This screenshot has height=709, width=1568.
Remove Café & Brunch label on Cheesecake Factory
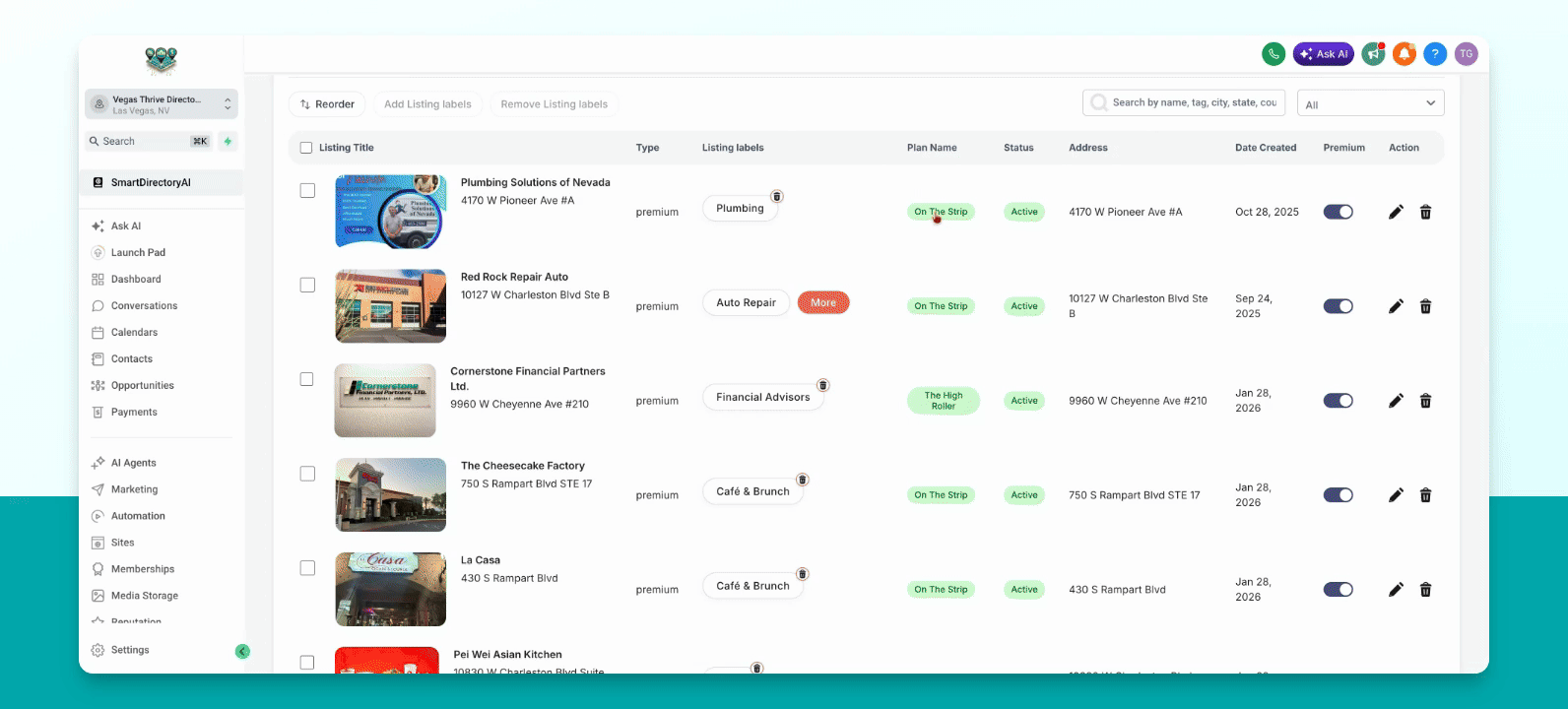[803, 480]
